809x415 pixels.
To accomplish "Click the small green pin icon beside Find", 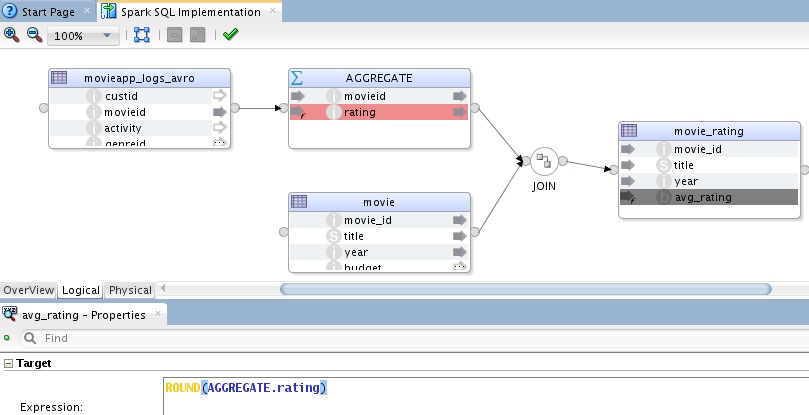I will 7,338.
